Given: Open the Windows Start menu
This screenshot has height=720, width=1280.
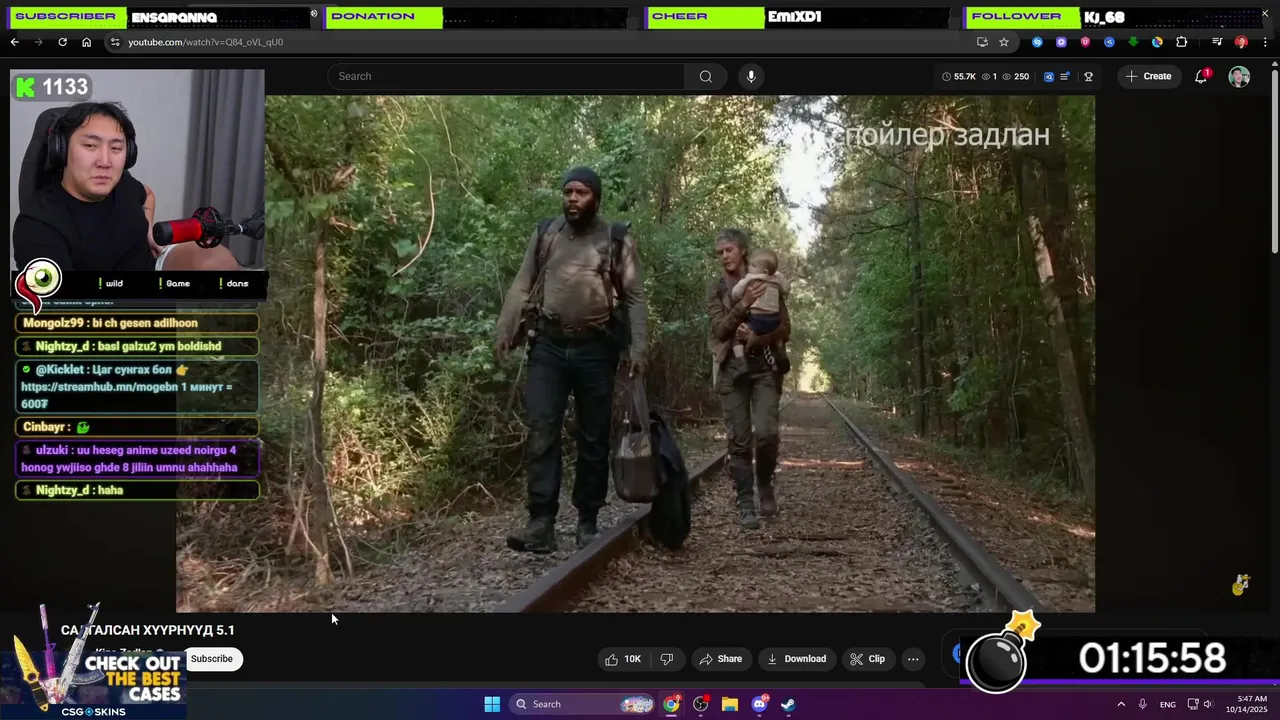Looking at the screenshot, I should click(x=492, y=704).
